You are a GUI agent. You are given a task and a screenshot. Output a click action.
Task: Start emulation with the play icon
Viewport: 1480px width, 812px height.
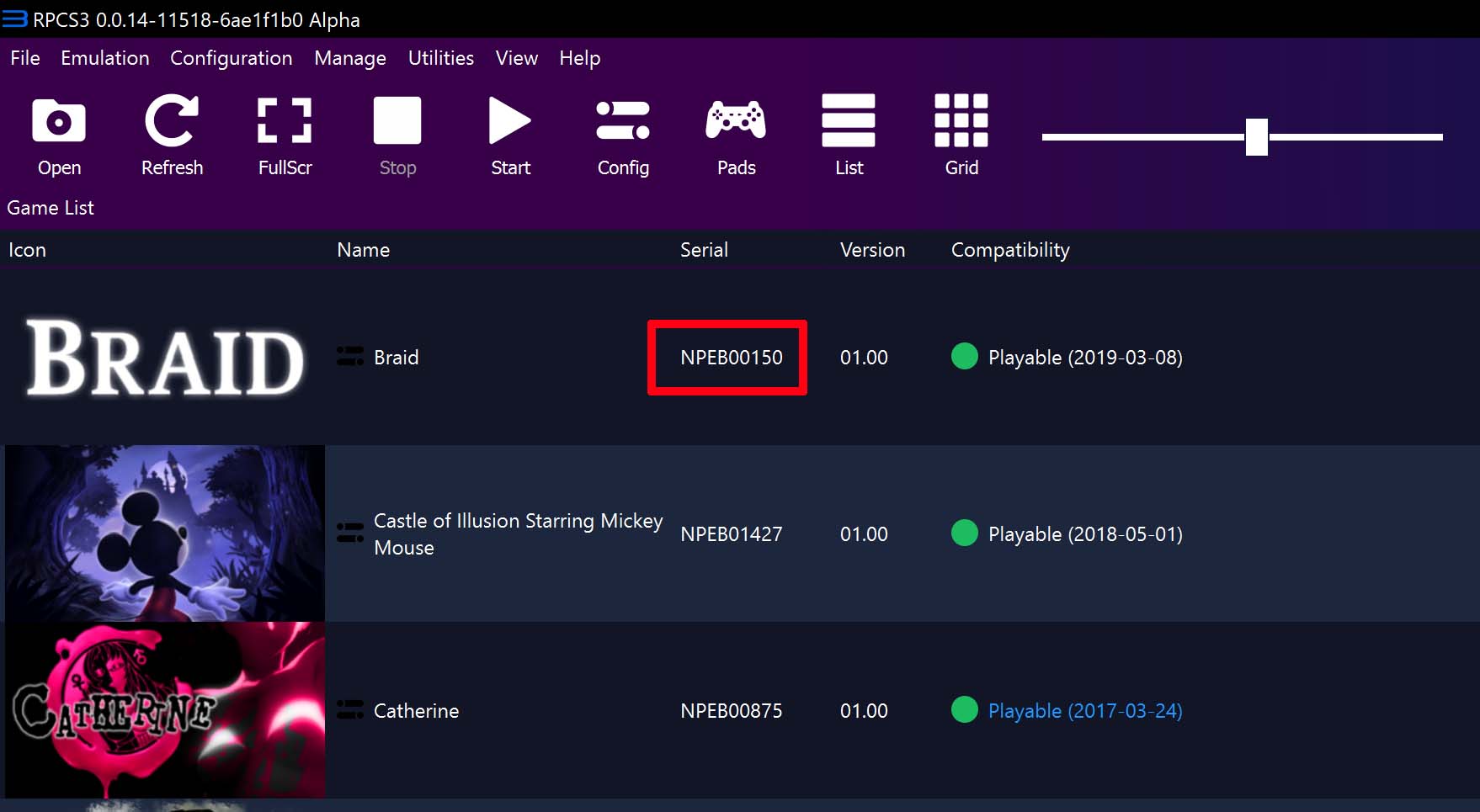[x=510, y=121]
